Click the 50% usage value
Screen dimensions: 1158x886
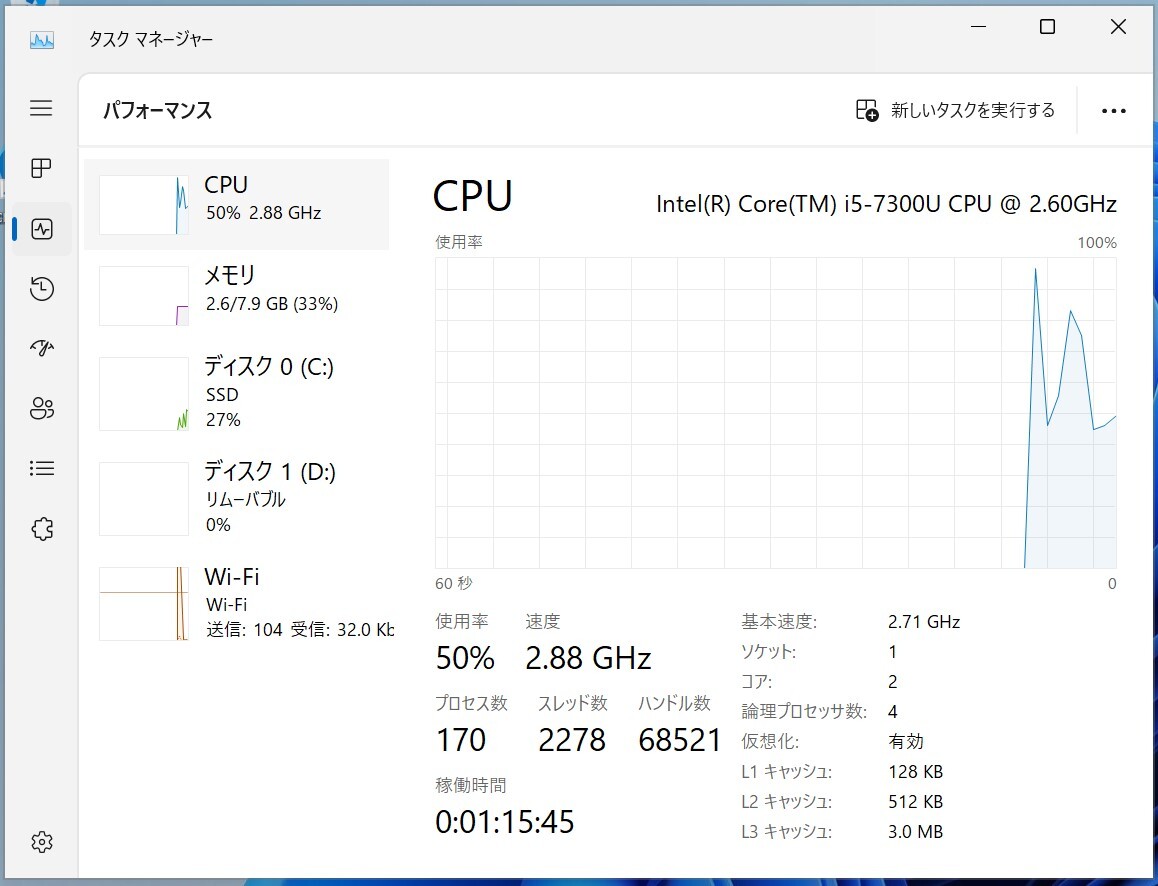[465, 658]
